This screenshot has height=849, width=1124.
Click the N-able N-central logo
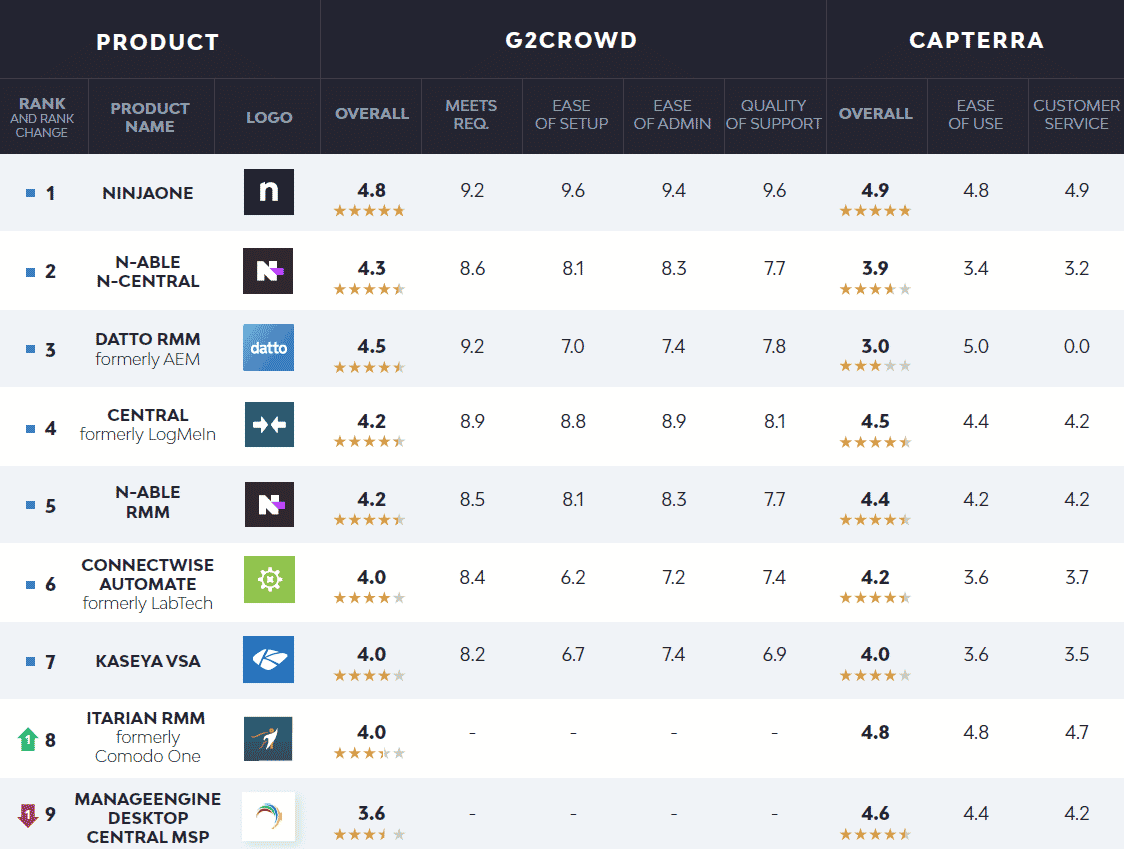[x=268, y=271]
